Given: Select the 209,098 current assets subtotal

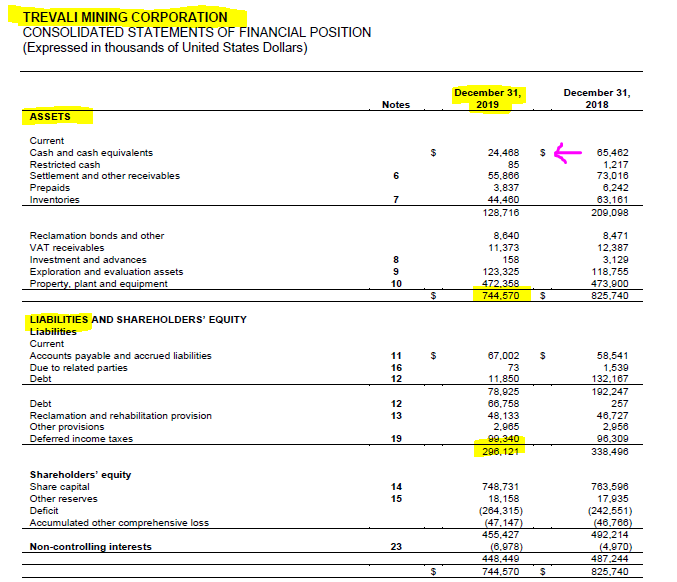Looking at the screenshot, I should pyautogui.click(x=610, y=213).
